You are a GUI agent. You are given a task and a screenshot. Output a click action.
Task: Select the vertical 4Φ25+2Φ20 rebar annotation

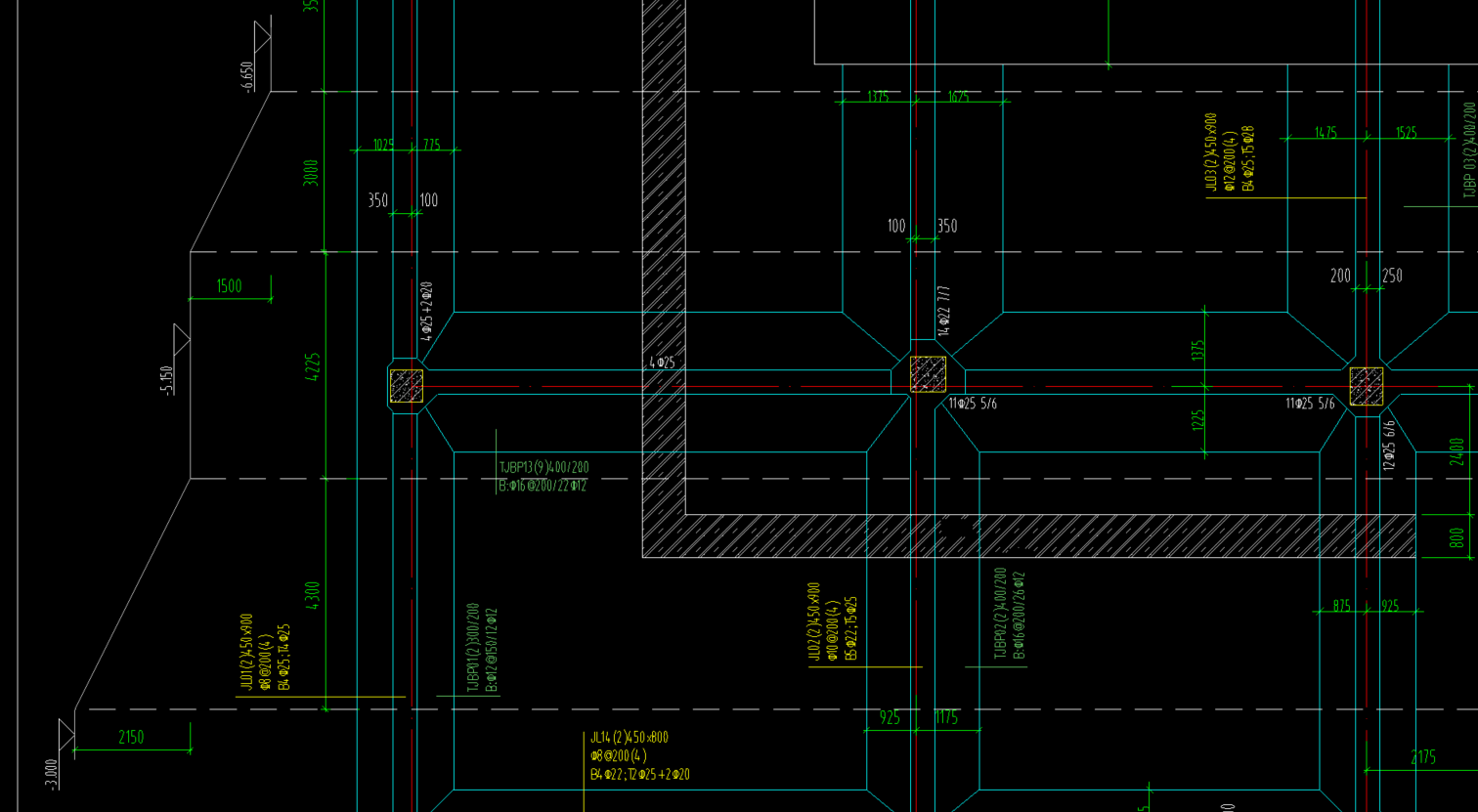click(x=426, y=311)
